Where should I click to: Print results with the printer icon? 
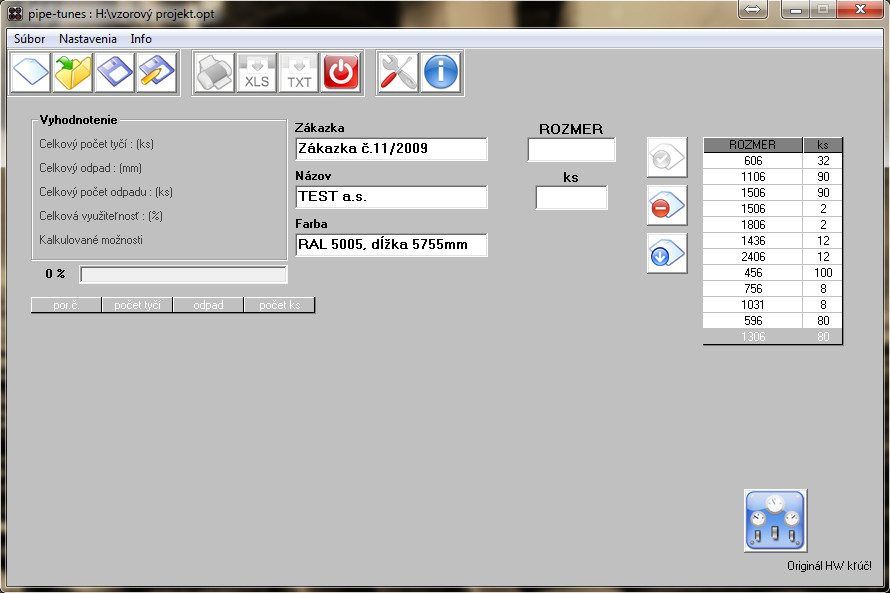click(215, 72)
